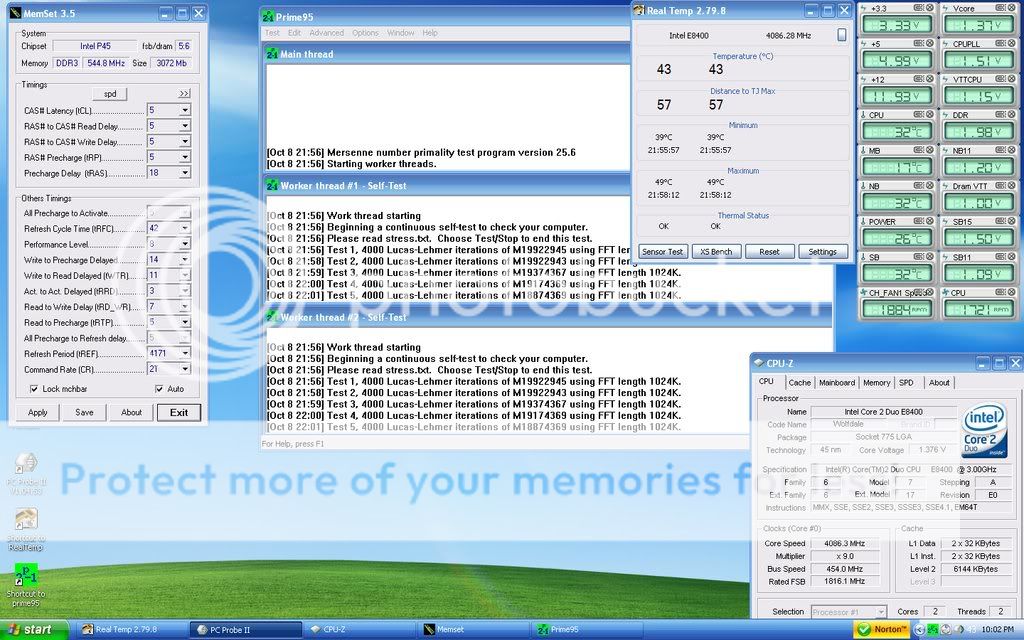Open the RAS# to CAS# Read Delay dropdown
Image resolution: width=1024 pixels, height=640 pixels.
coord(185,125)
